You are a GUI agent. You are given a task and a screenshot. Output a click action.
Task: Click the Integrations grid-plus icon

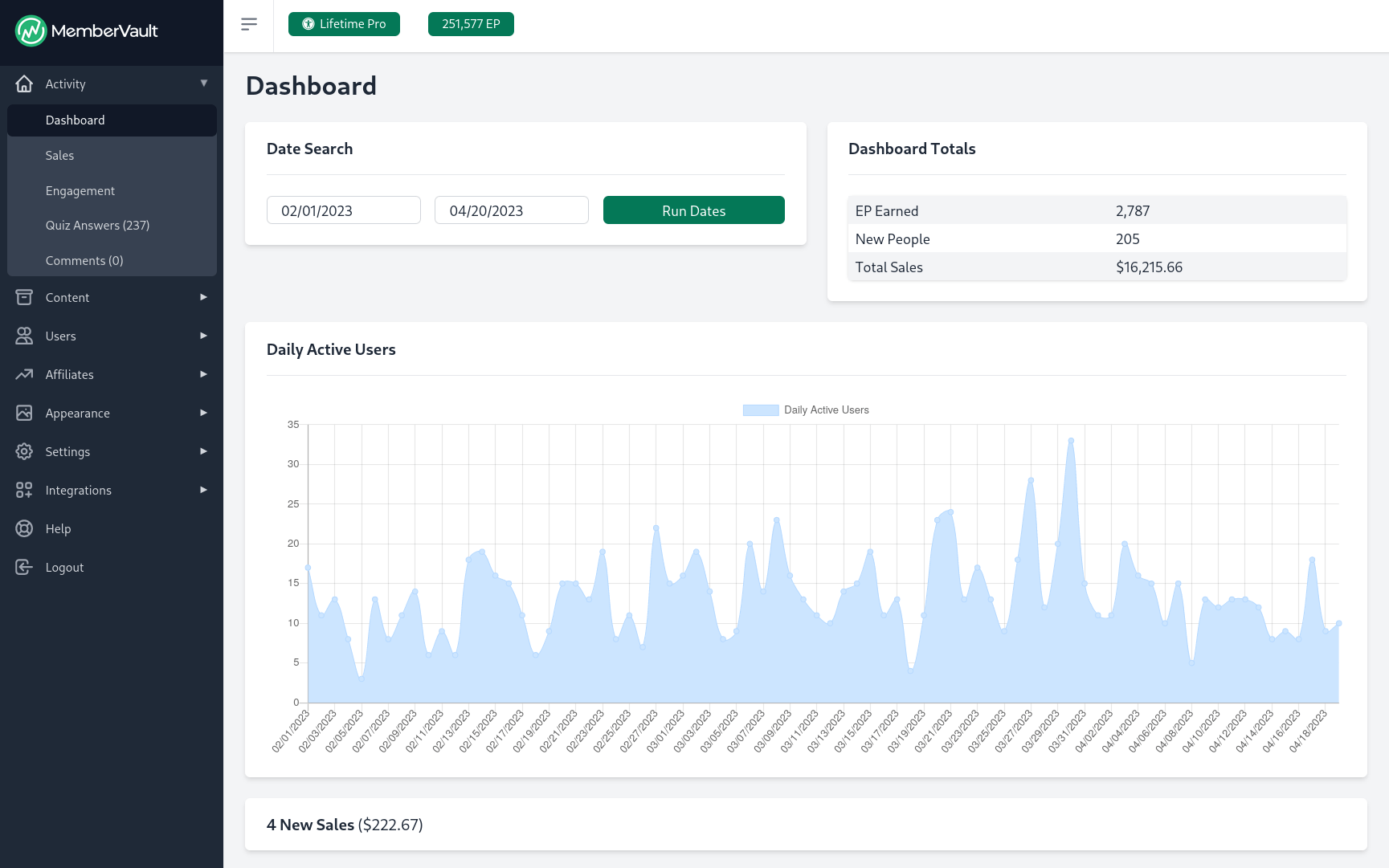(x=24, y=490)
